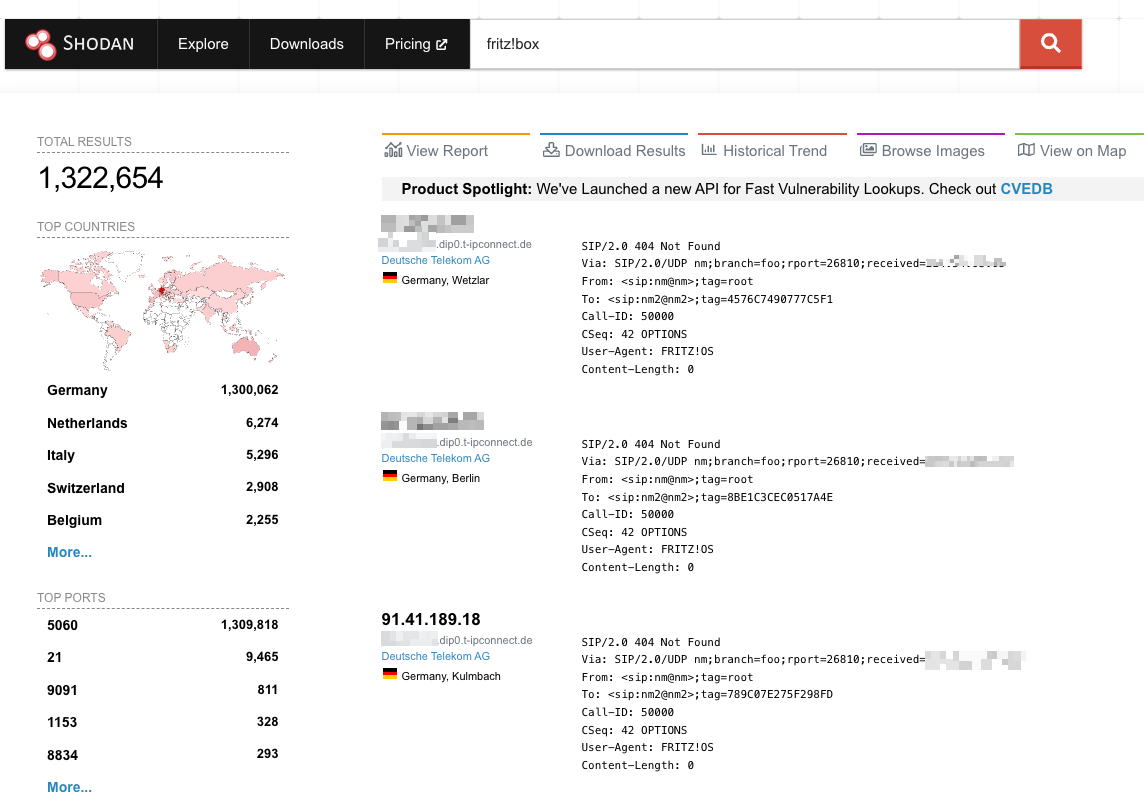Click the Germany, Berlin location text

coord(441,478)
